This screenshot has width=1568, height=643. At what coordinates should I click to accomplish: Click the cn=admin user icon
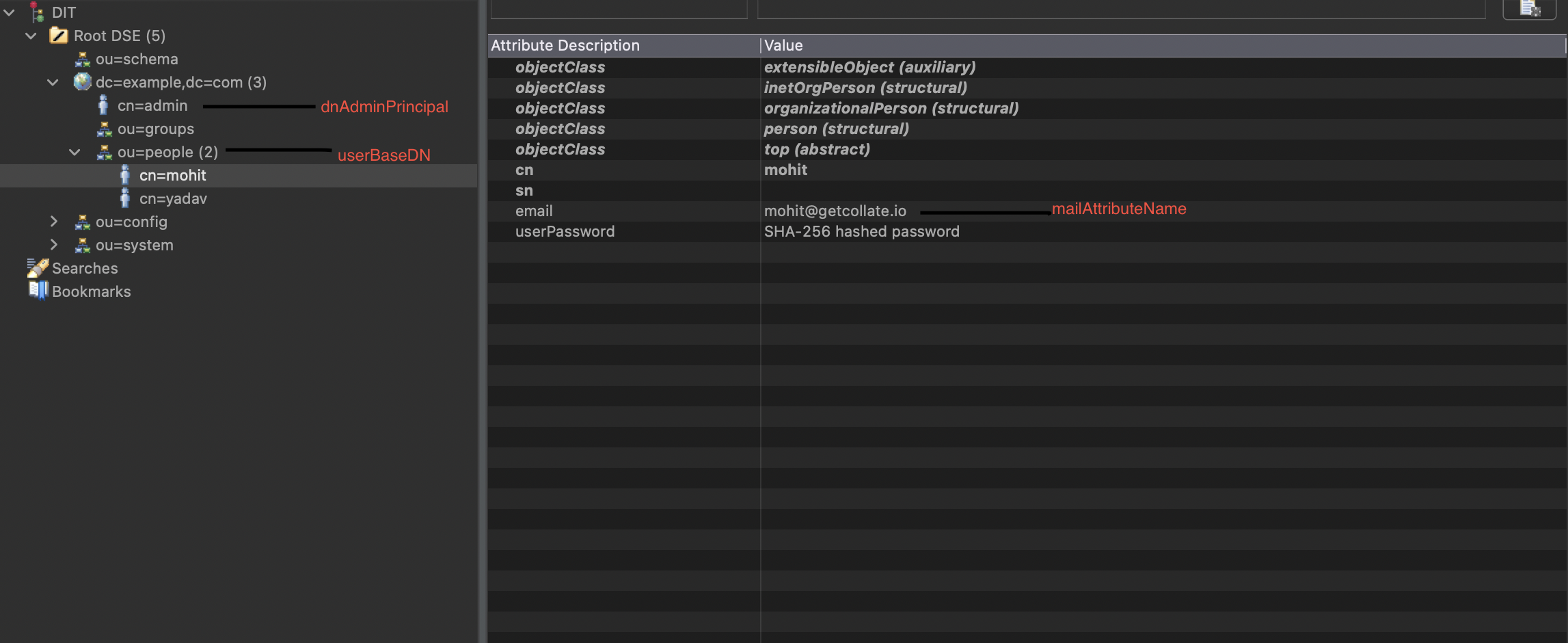click(103, 105)
